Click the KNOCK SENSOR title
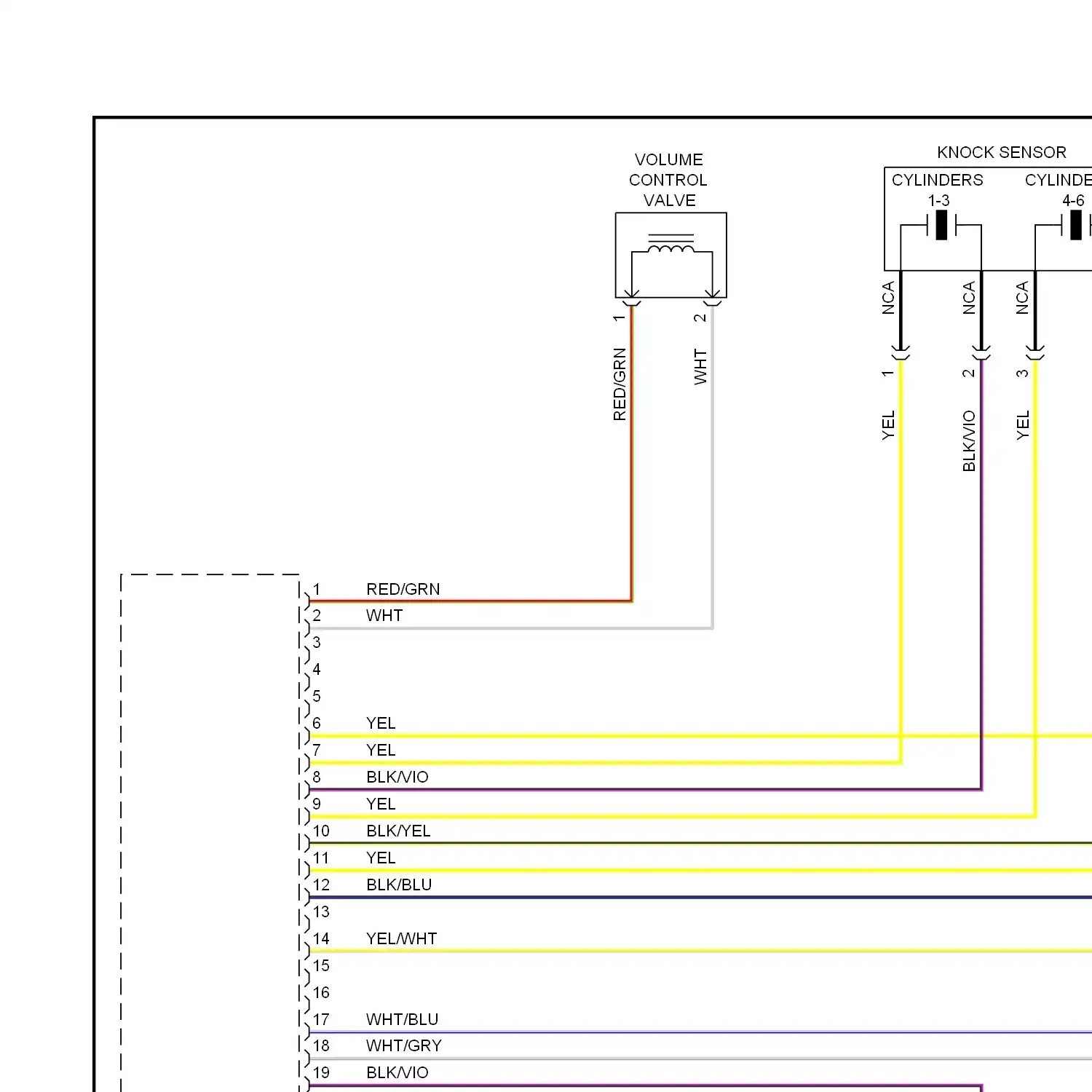This screenshot has height=1092, width=1092. pyautogui.click(x=1001, y=152)
